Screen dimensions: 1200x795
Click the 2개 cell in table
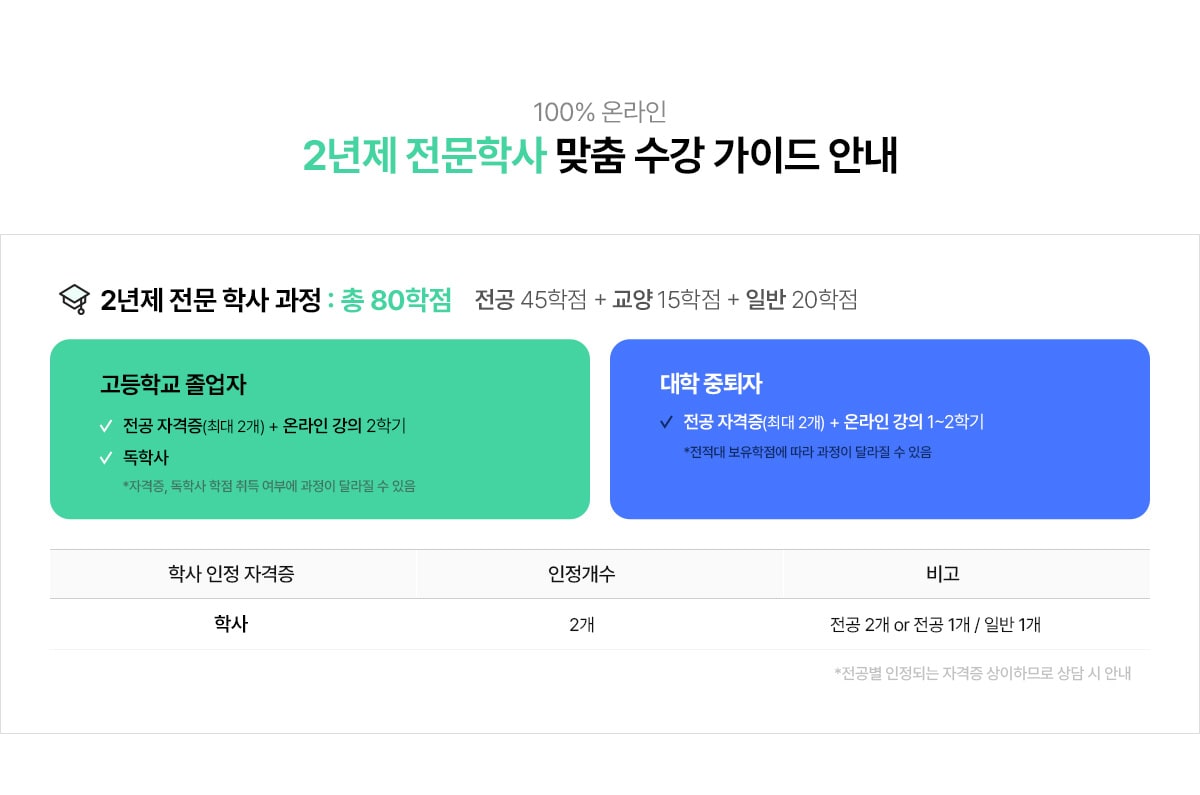click(x=581, y=625)
